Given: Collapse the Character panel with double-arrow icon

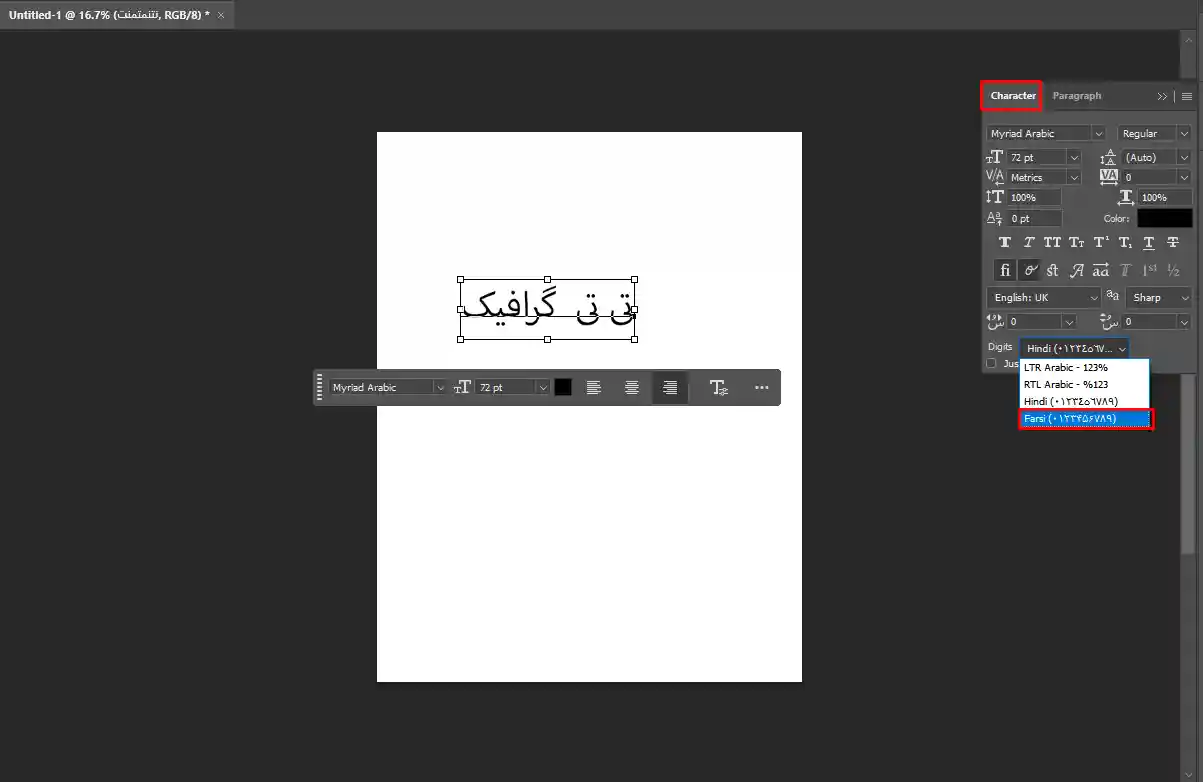Looking at the screenshot, I should (1162, 96).
